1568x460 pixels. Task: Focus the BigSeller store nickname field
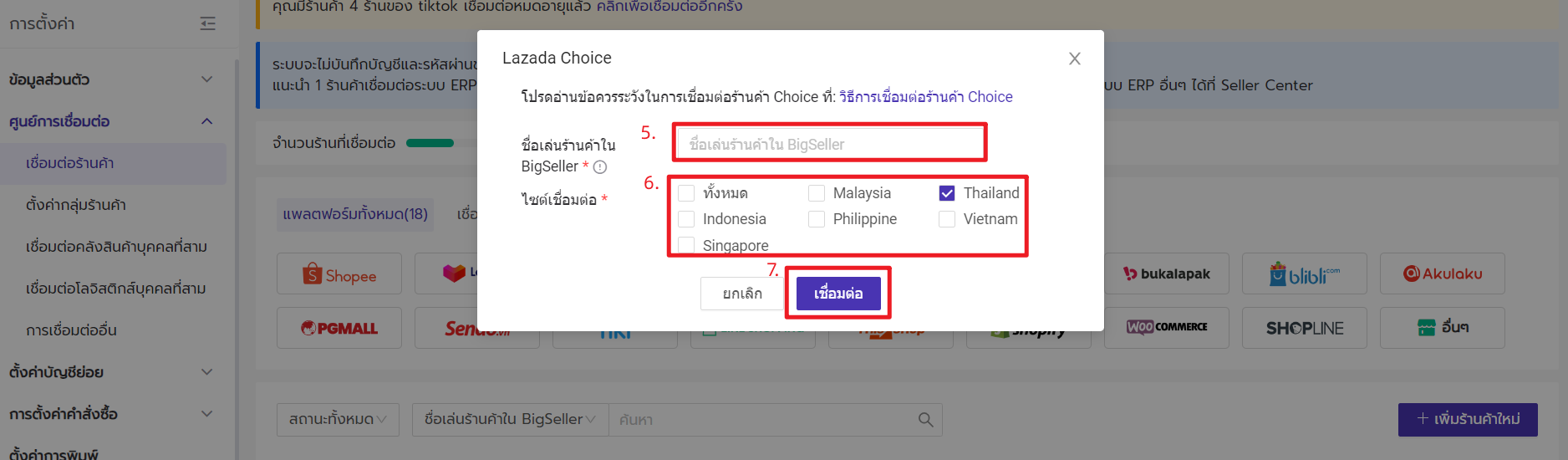[x=829, y=144]
